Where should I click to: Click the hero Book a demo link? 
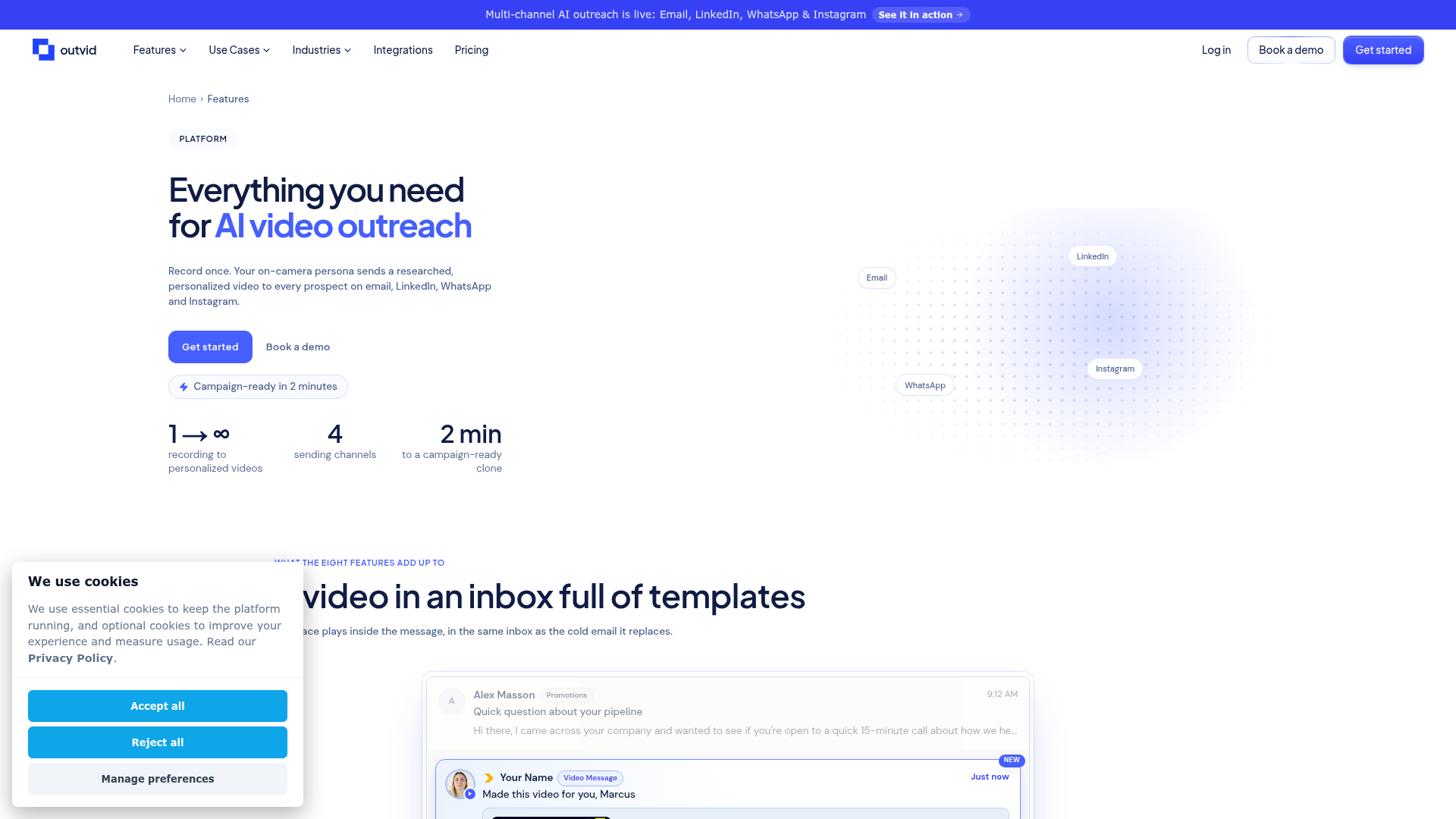298,347
